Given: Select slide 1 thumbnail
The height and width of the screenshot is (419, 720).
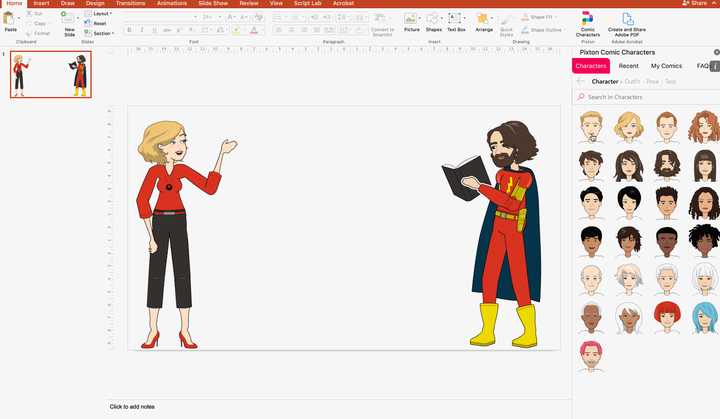Looking at the screenshot, I should pos(51,74).
